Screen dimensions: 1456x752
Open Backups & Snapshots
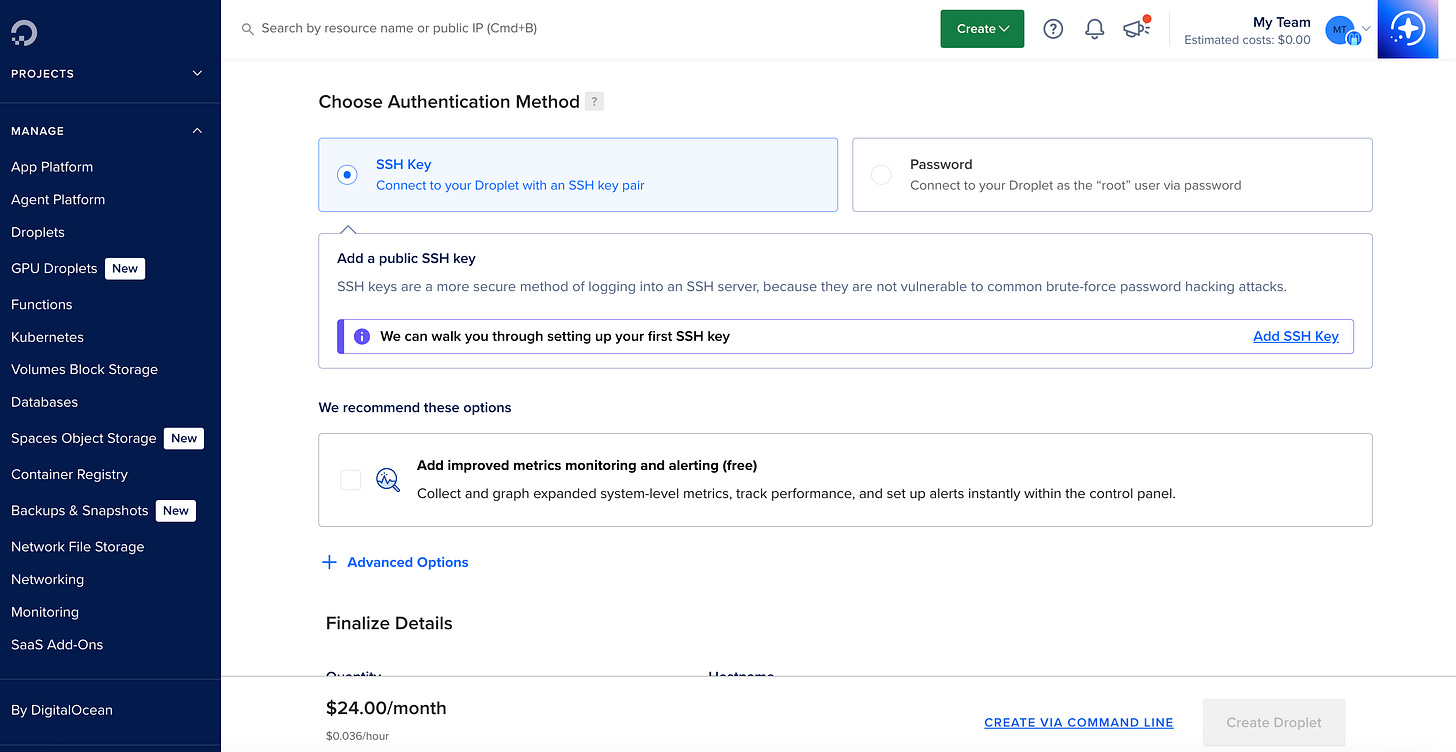80,510
